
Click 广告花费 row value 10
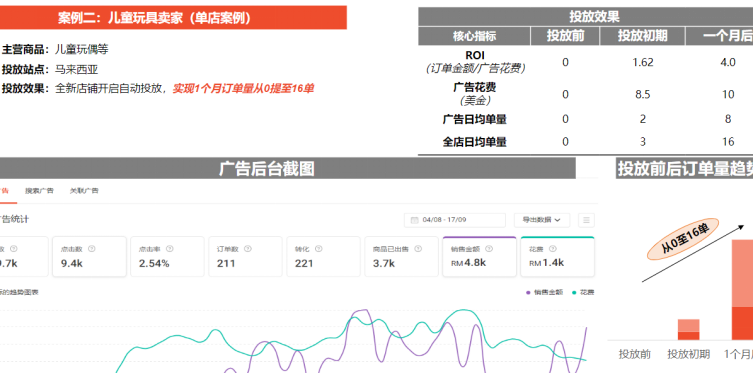(x=728, y=95)
